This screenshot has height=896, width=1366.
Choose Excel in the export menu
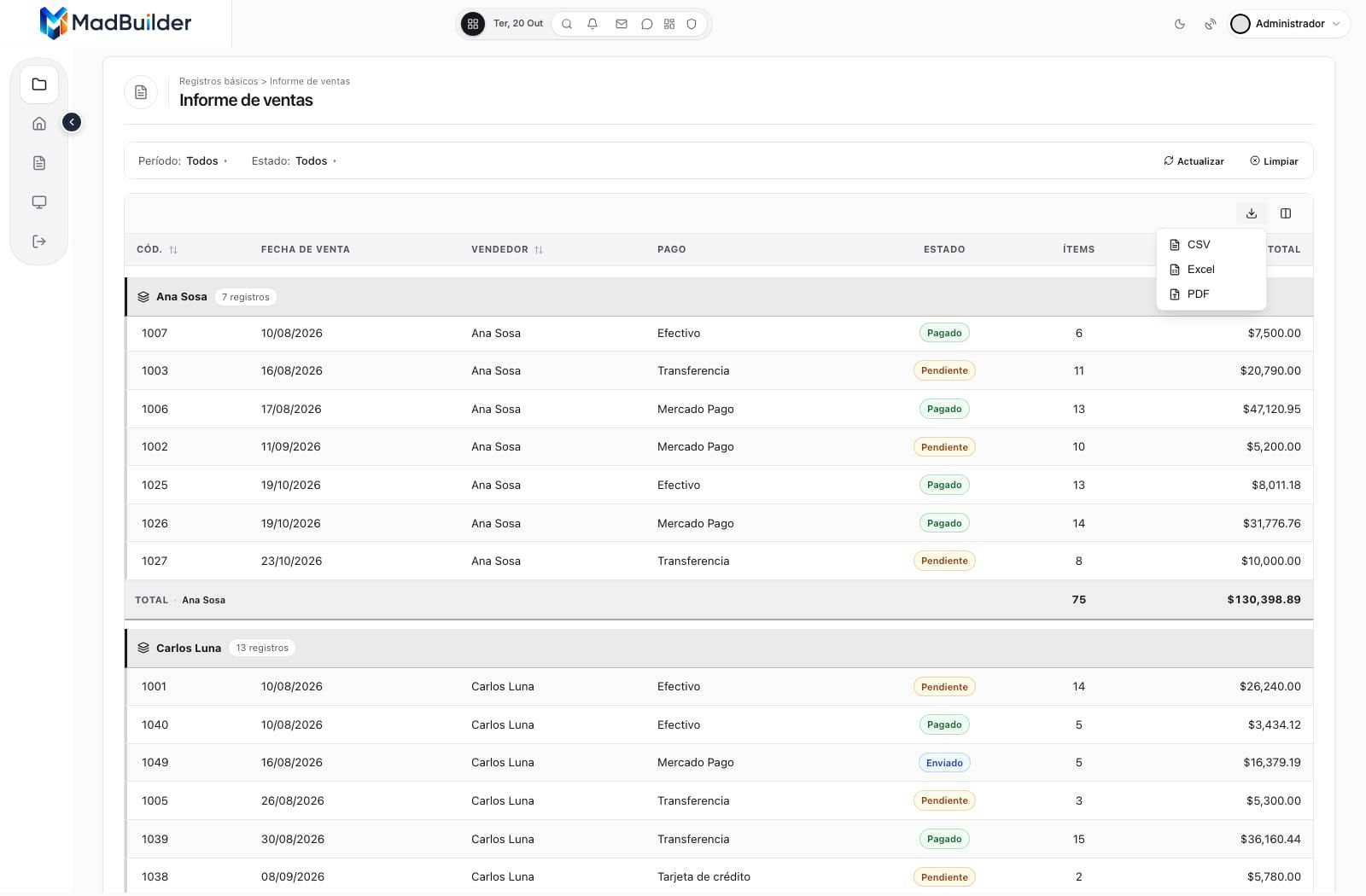(1211, 269)
